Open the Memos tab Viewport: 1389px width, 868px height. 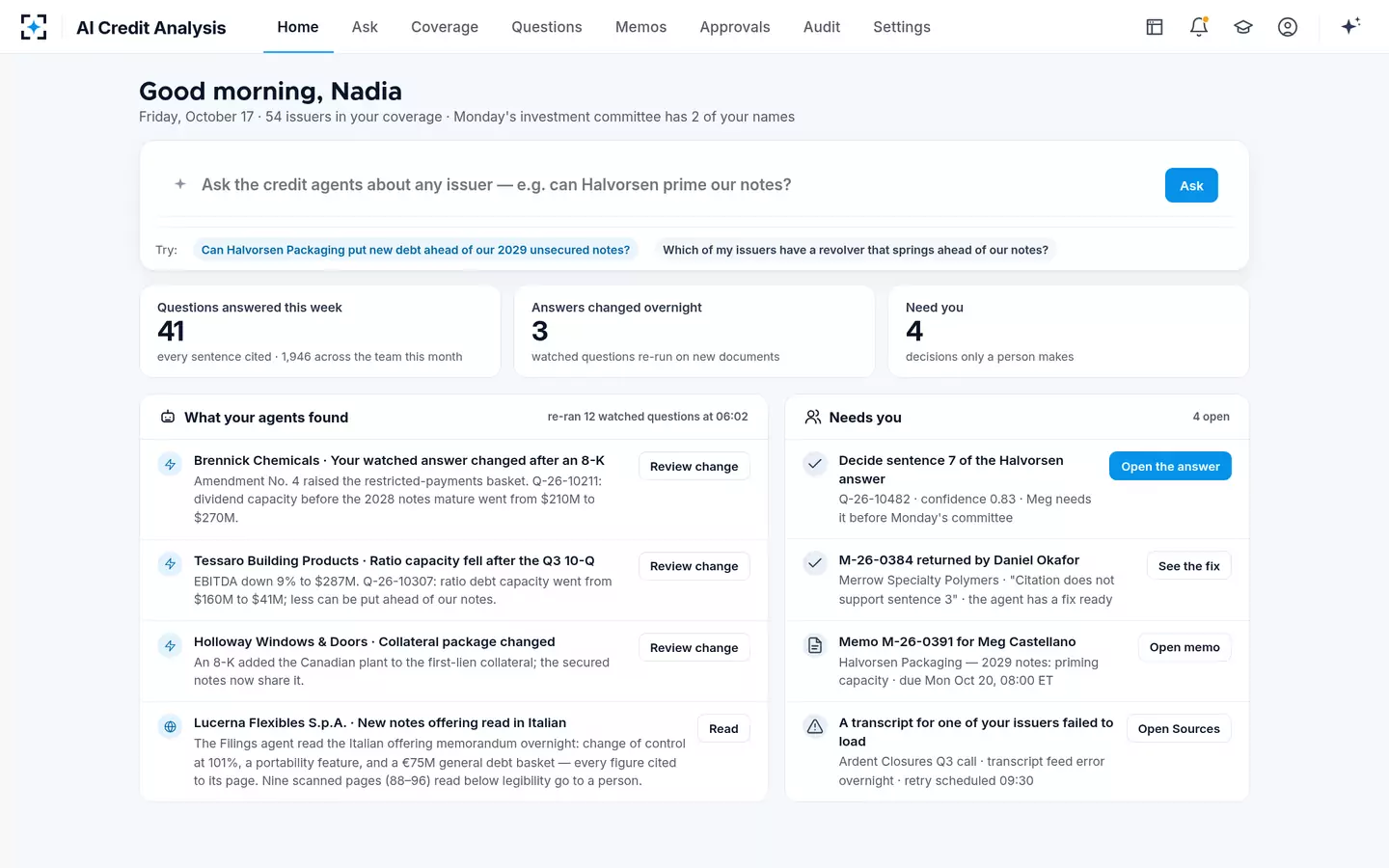[641, 27]
